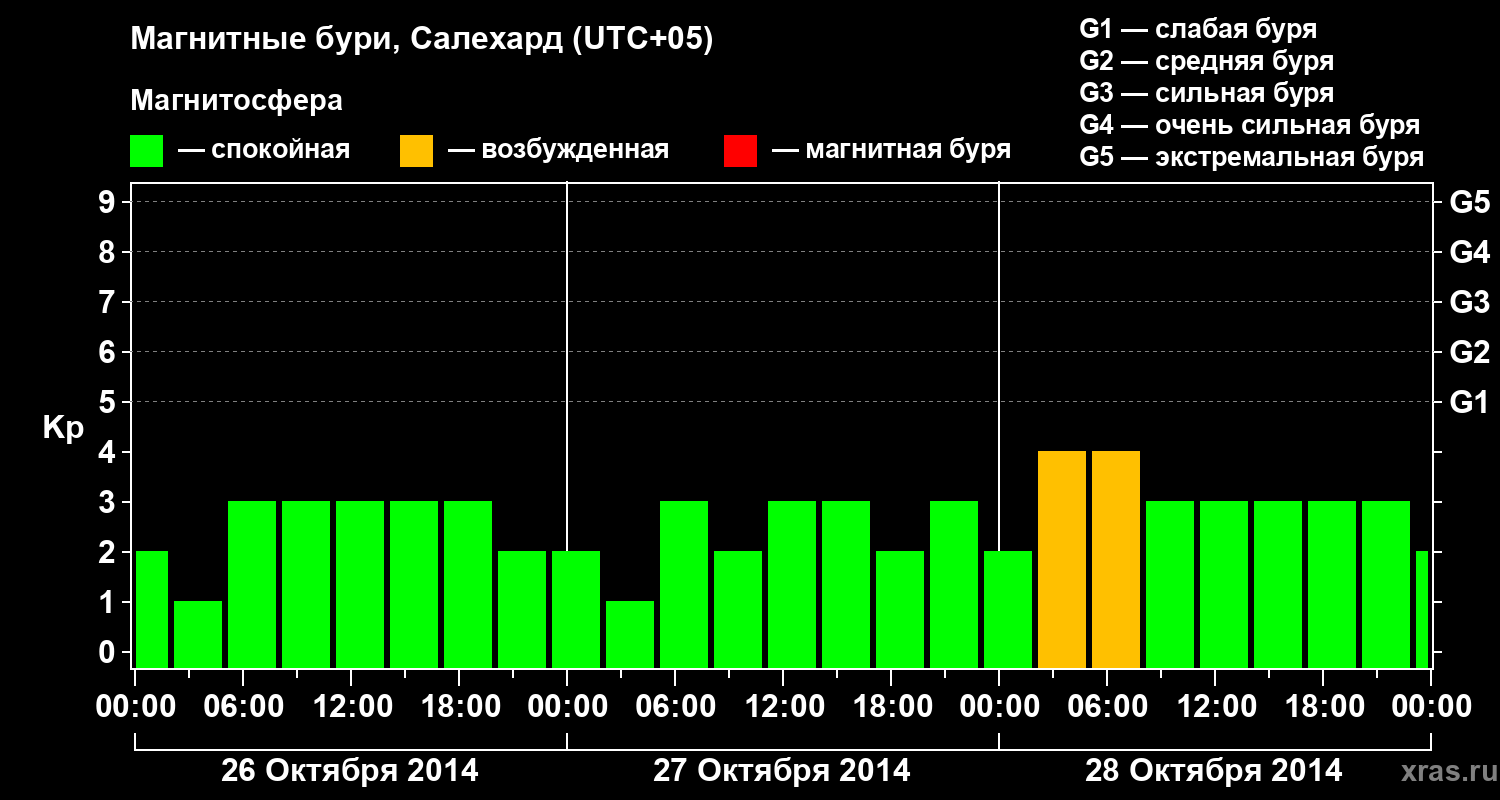
Task: Click the '— спокойная' legend label
Action: (x=264, y=151)
